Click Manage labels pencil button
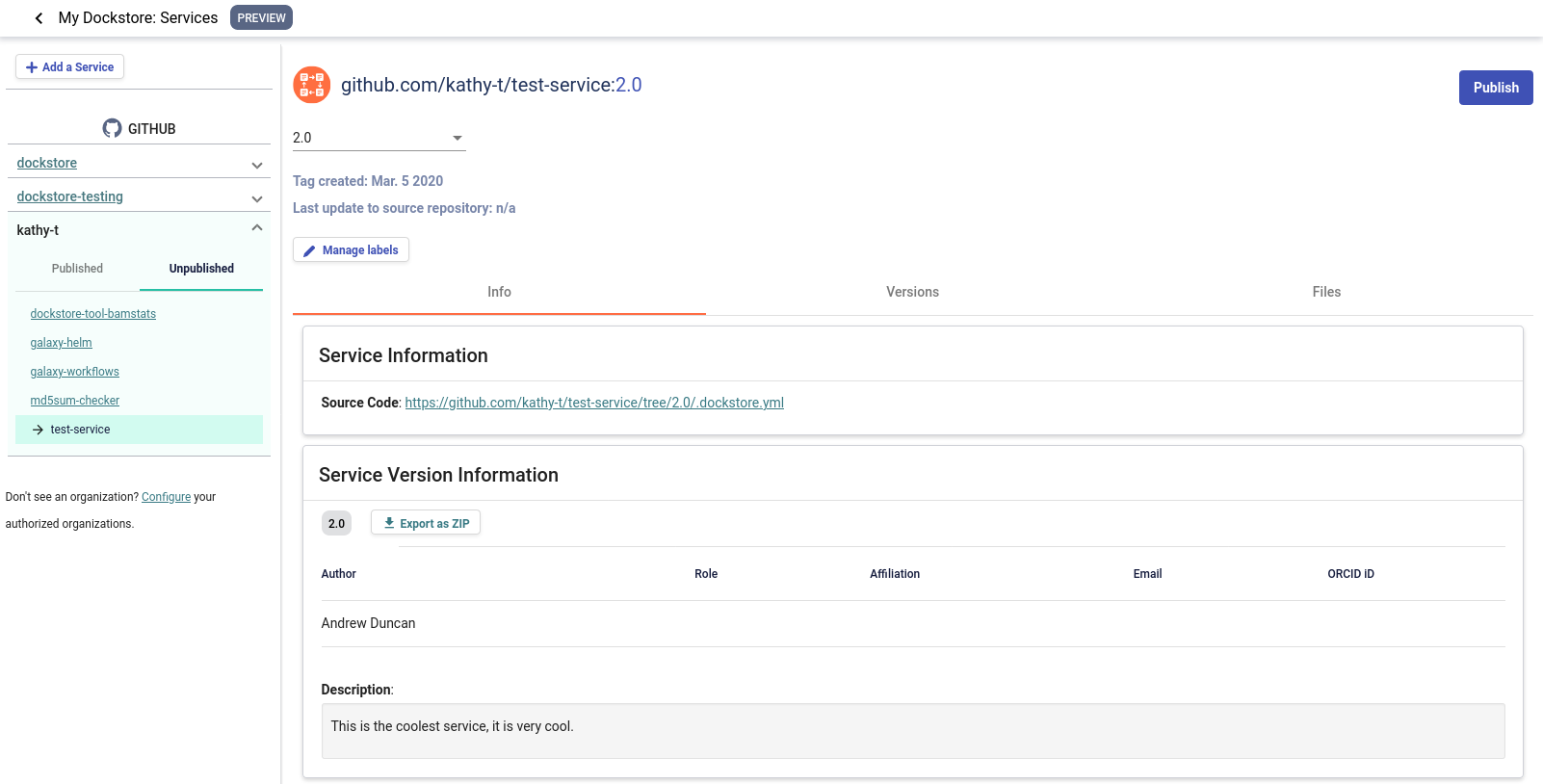The width and height of the screenshot is (1543, 784). coord(351,250)
